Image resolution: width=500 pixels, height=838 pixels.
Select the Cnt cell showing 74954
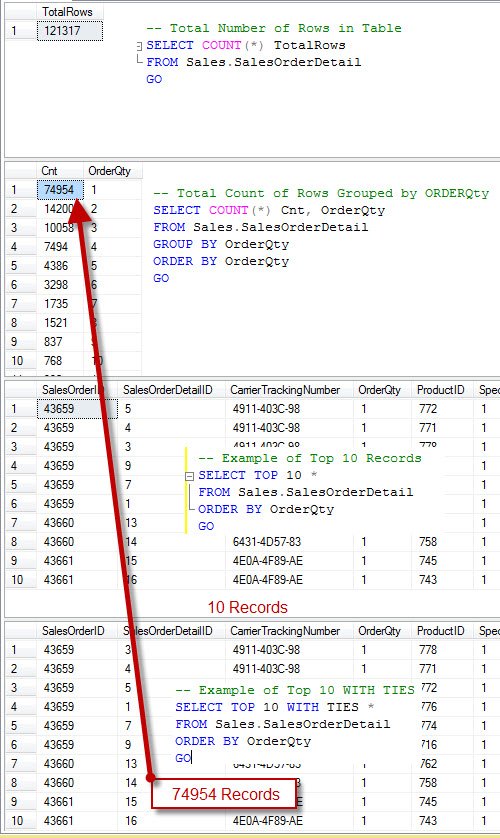tap(60, 190)
